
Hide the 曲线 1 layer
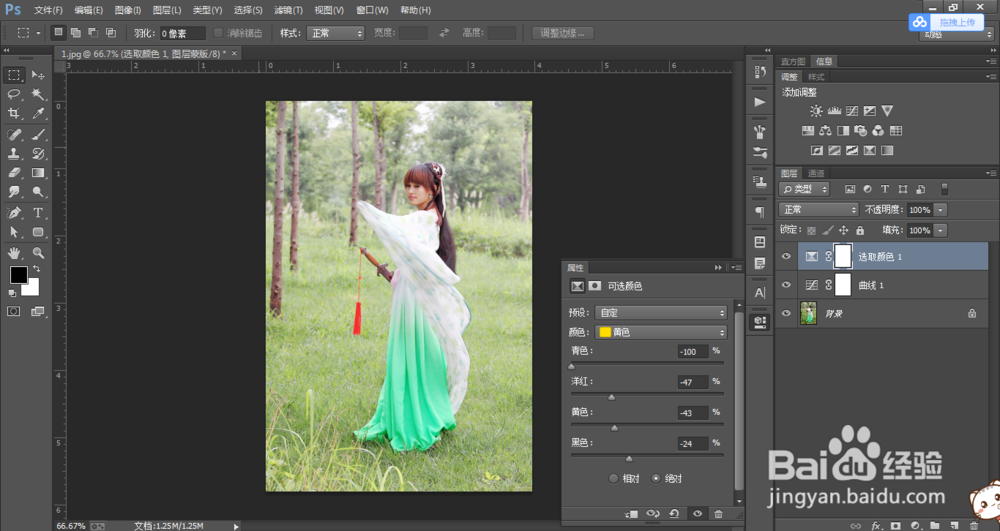[786, 285]
